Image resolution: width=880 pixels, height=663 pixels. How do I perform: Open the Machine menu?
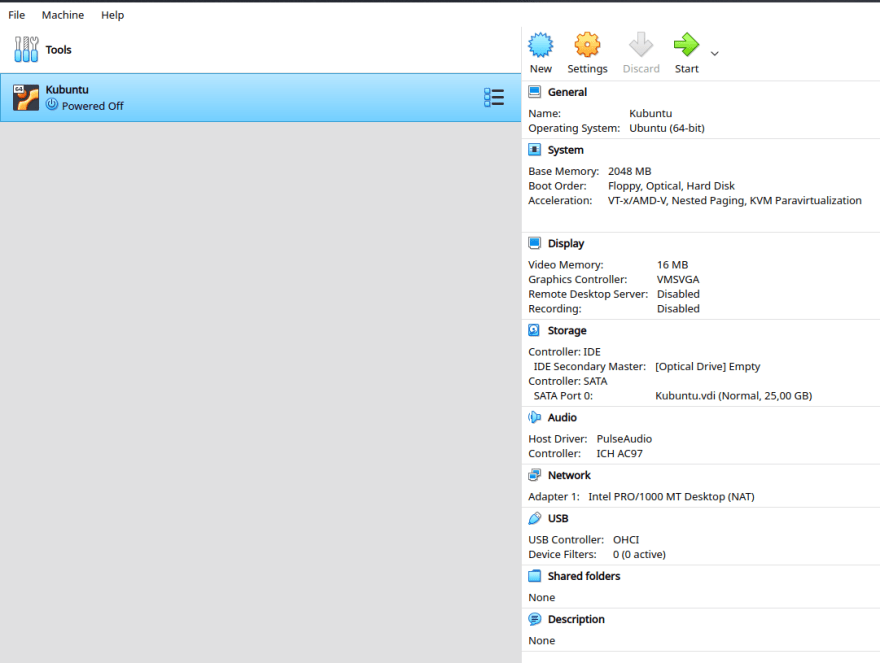coord(63,15)
